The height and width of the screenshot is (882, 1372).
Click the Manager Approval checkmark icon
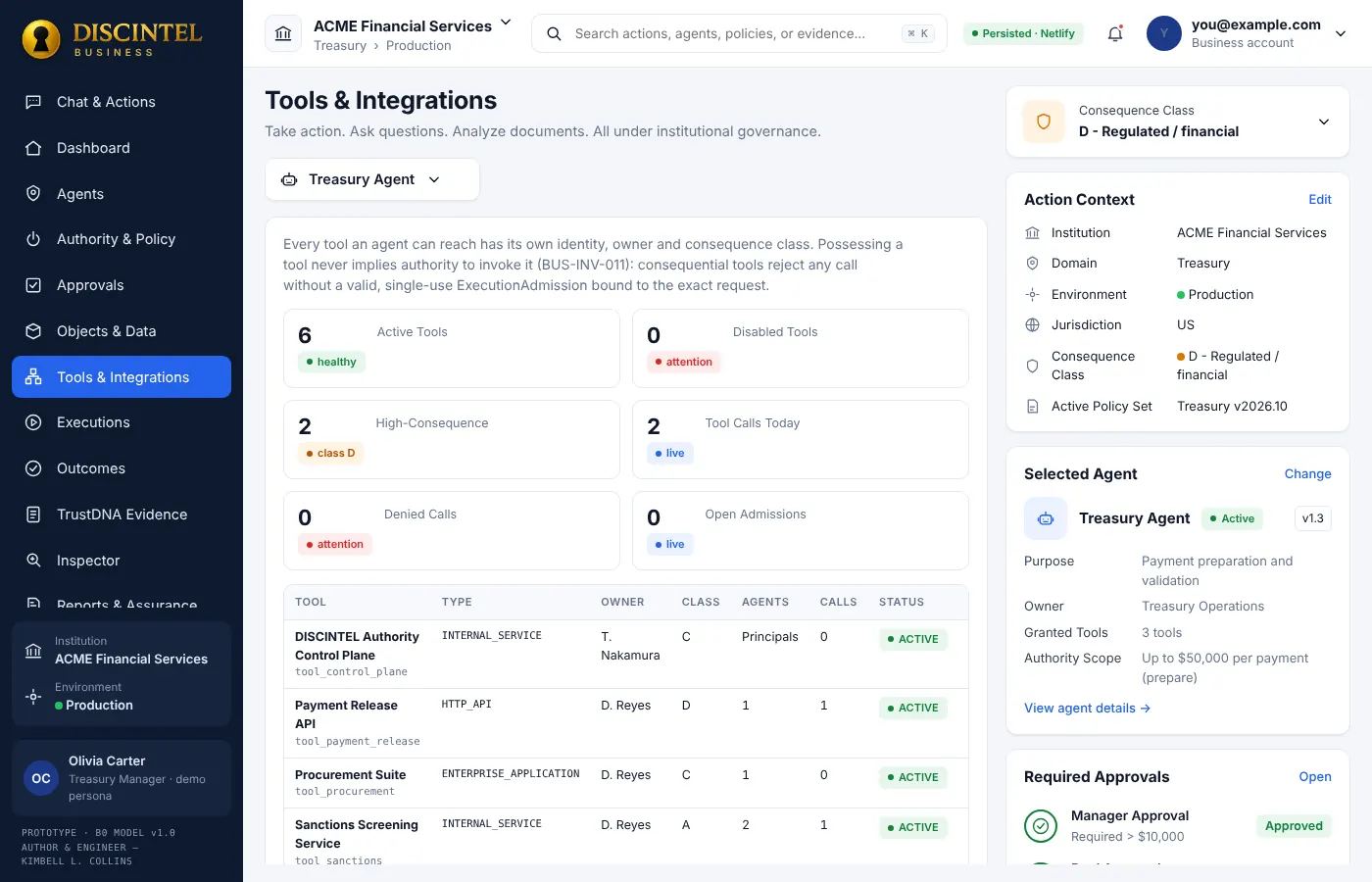1041,826
